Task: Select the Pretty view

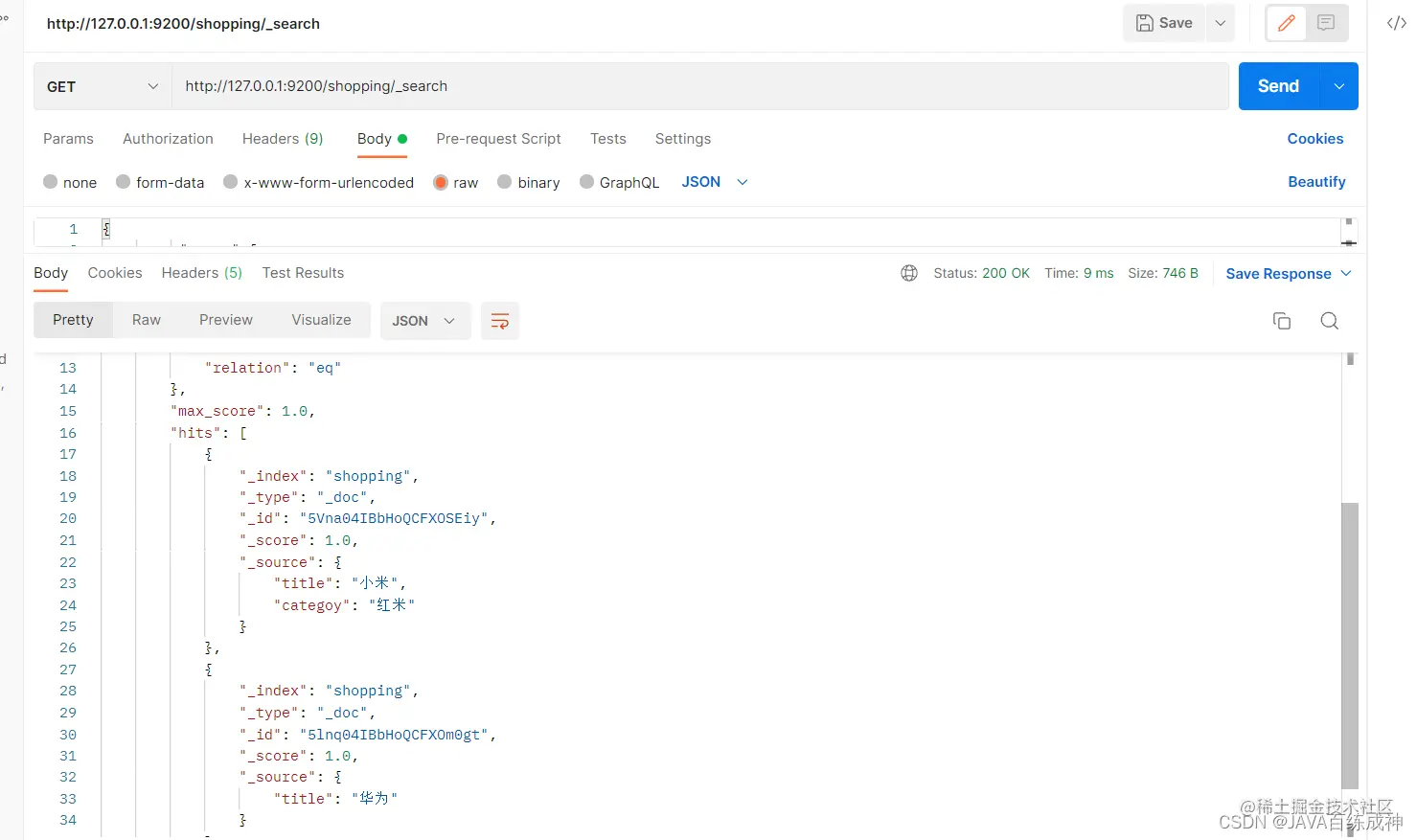Action: coord(73,320)
